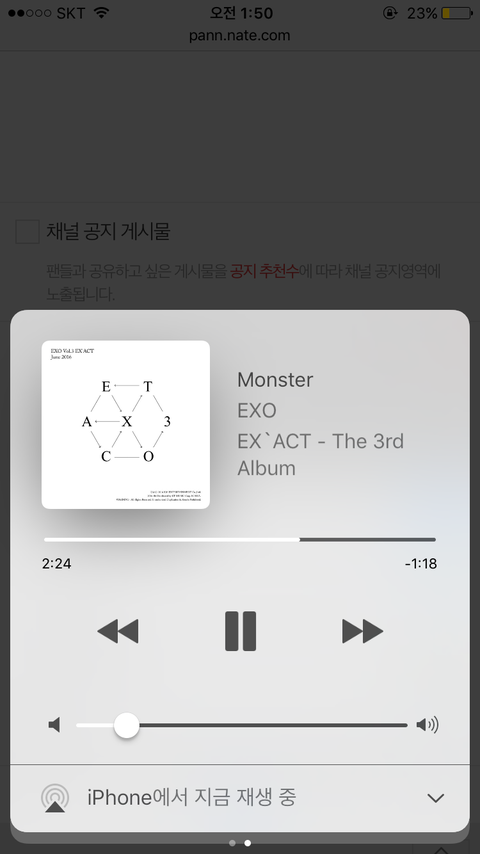480x854 pixels.
Task: Tap the low volume speaker icon
Action: click(54, 725)
